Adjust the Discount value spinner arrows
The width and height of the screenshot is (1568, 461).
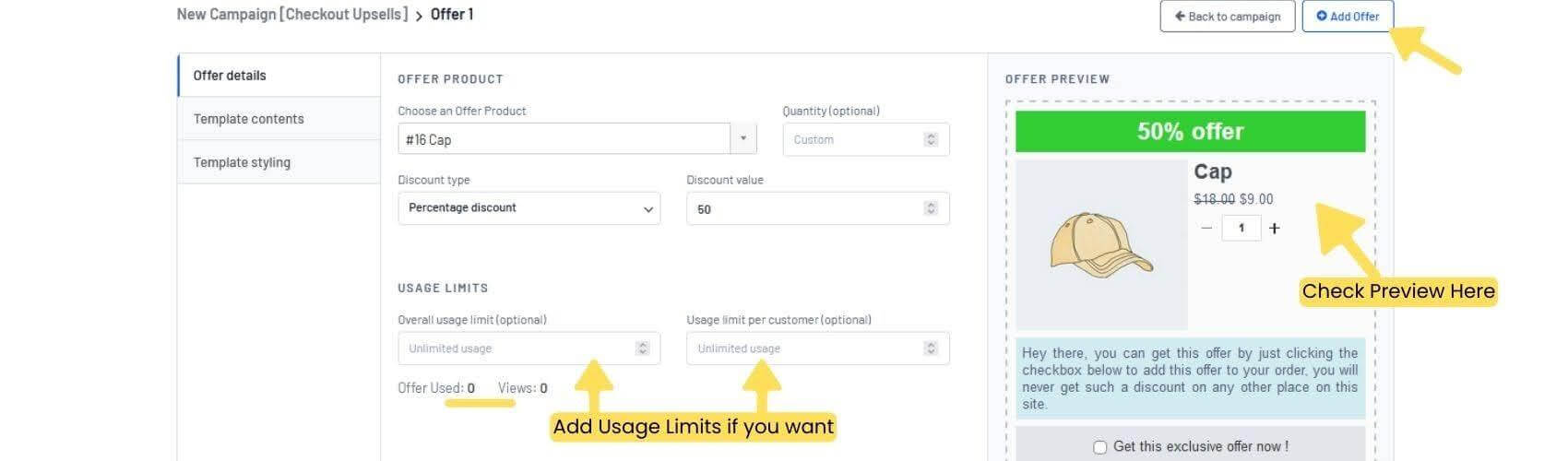pos(931,208)
